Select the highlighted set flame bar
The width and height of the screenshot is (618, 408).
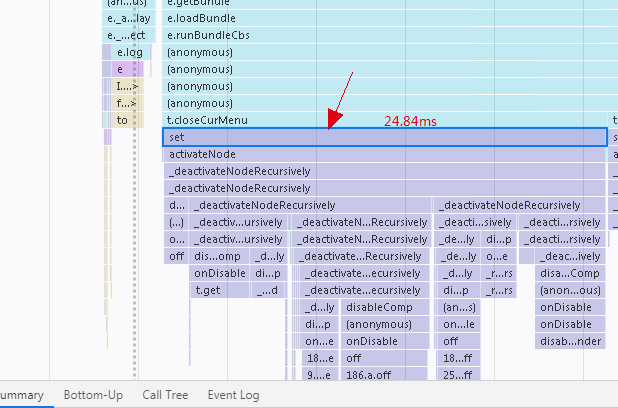[385, 137]
